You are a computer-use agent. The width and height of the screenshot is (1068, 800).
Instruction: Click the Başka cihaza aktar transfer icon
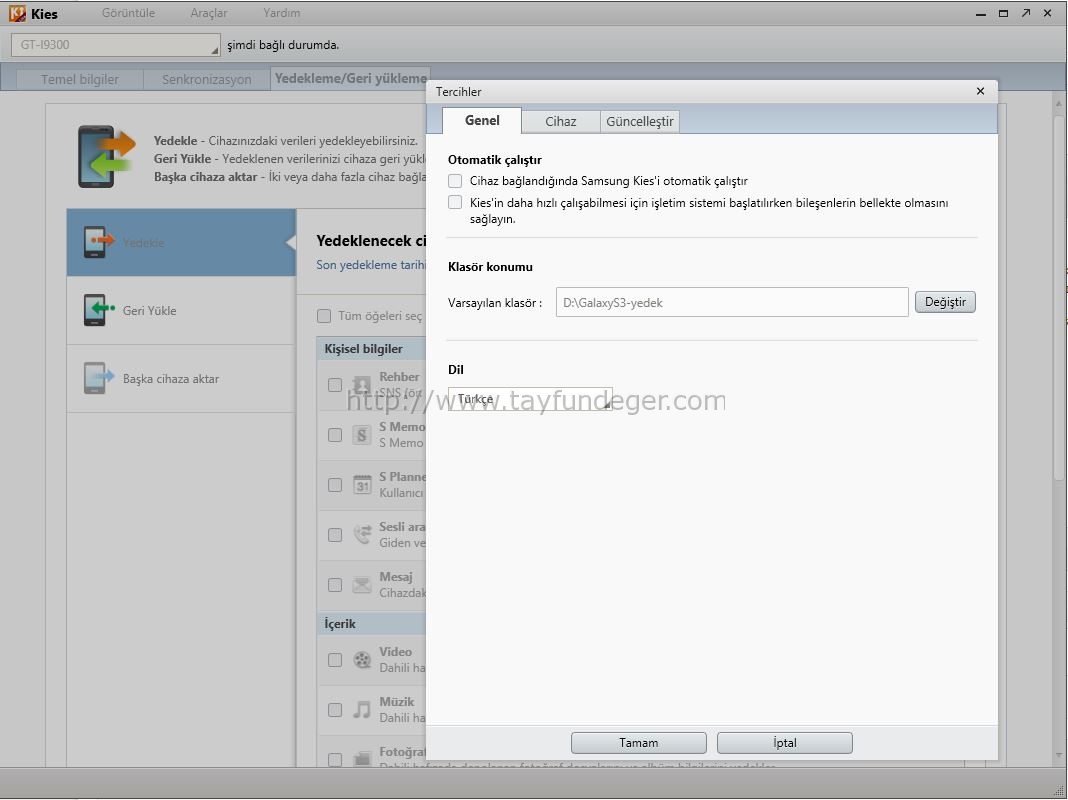coord(98,379)
